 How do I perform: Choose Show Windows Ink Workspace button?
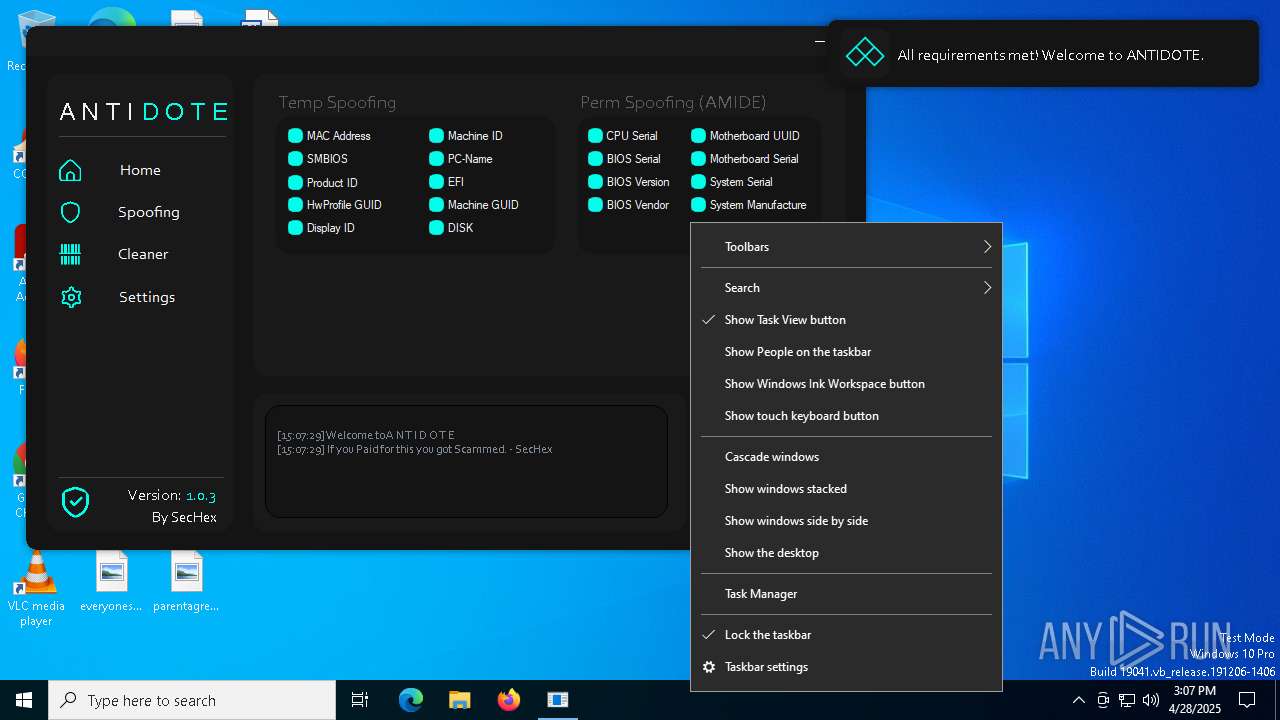tap(846, 384)
